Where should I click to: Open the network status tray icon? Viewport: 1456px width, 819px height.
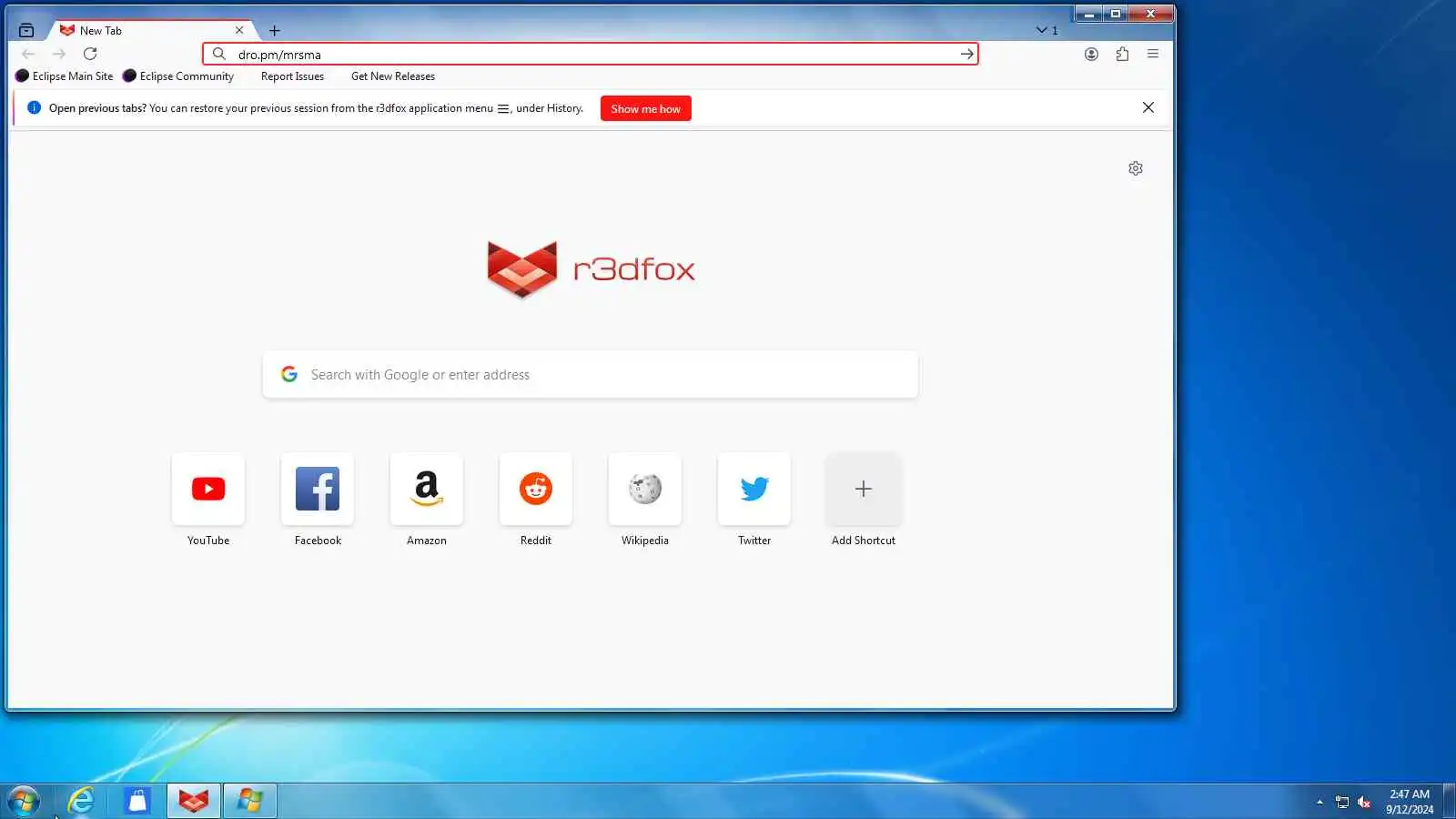[1342, 802]
